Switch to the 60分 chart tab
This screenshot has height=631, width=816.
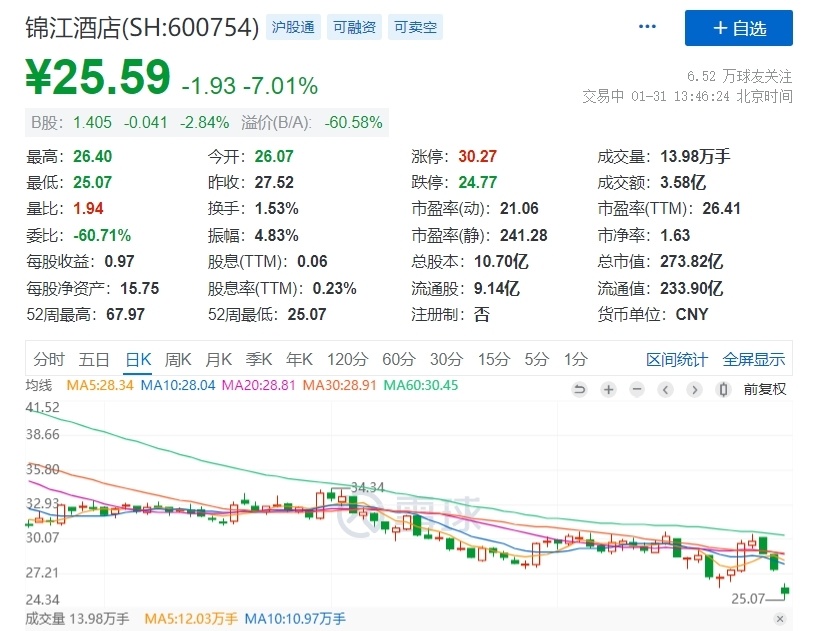tap(399, 359)
